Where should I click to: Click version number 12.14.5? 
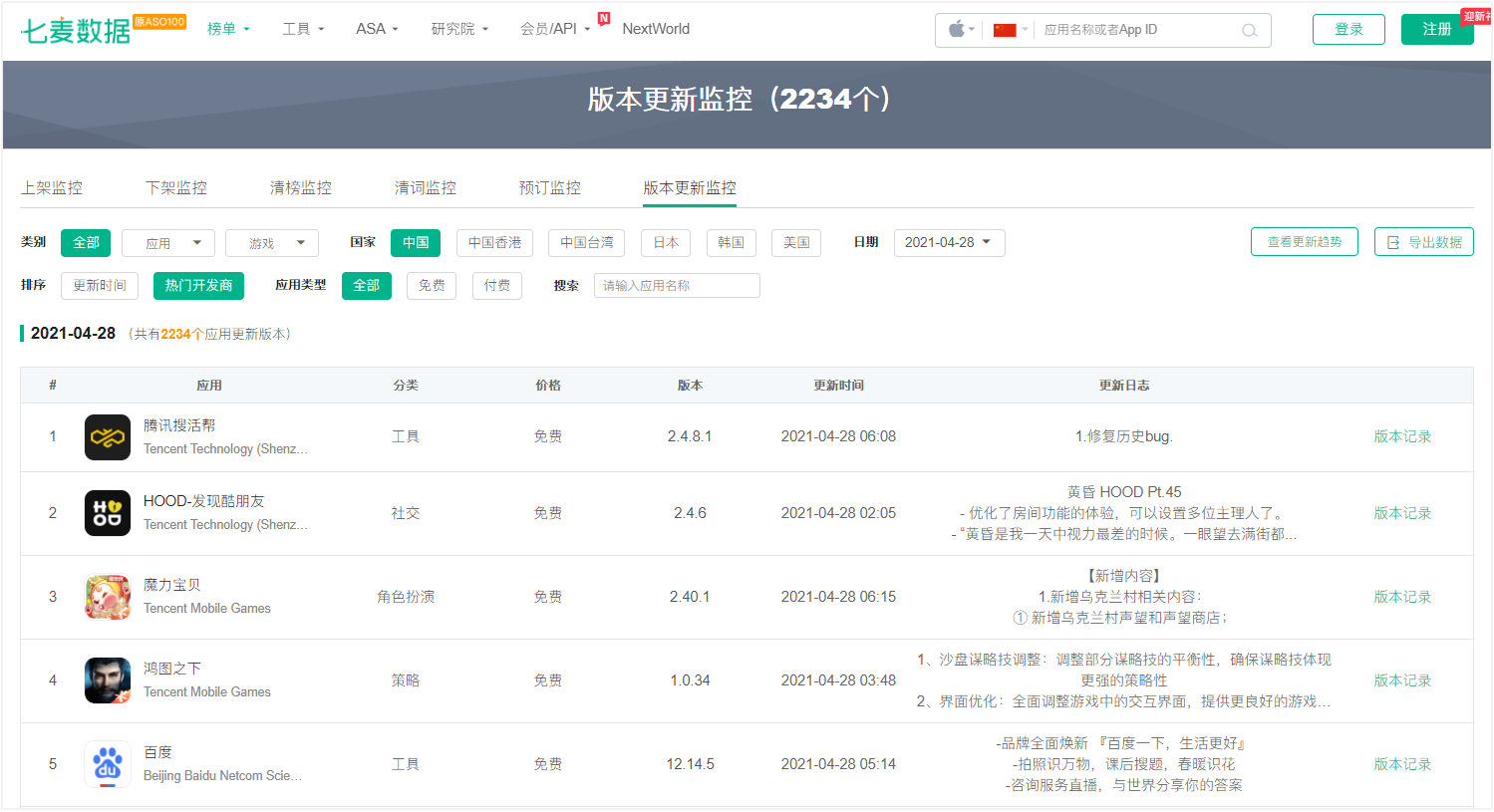(x=690, y=765)
